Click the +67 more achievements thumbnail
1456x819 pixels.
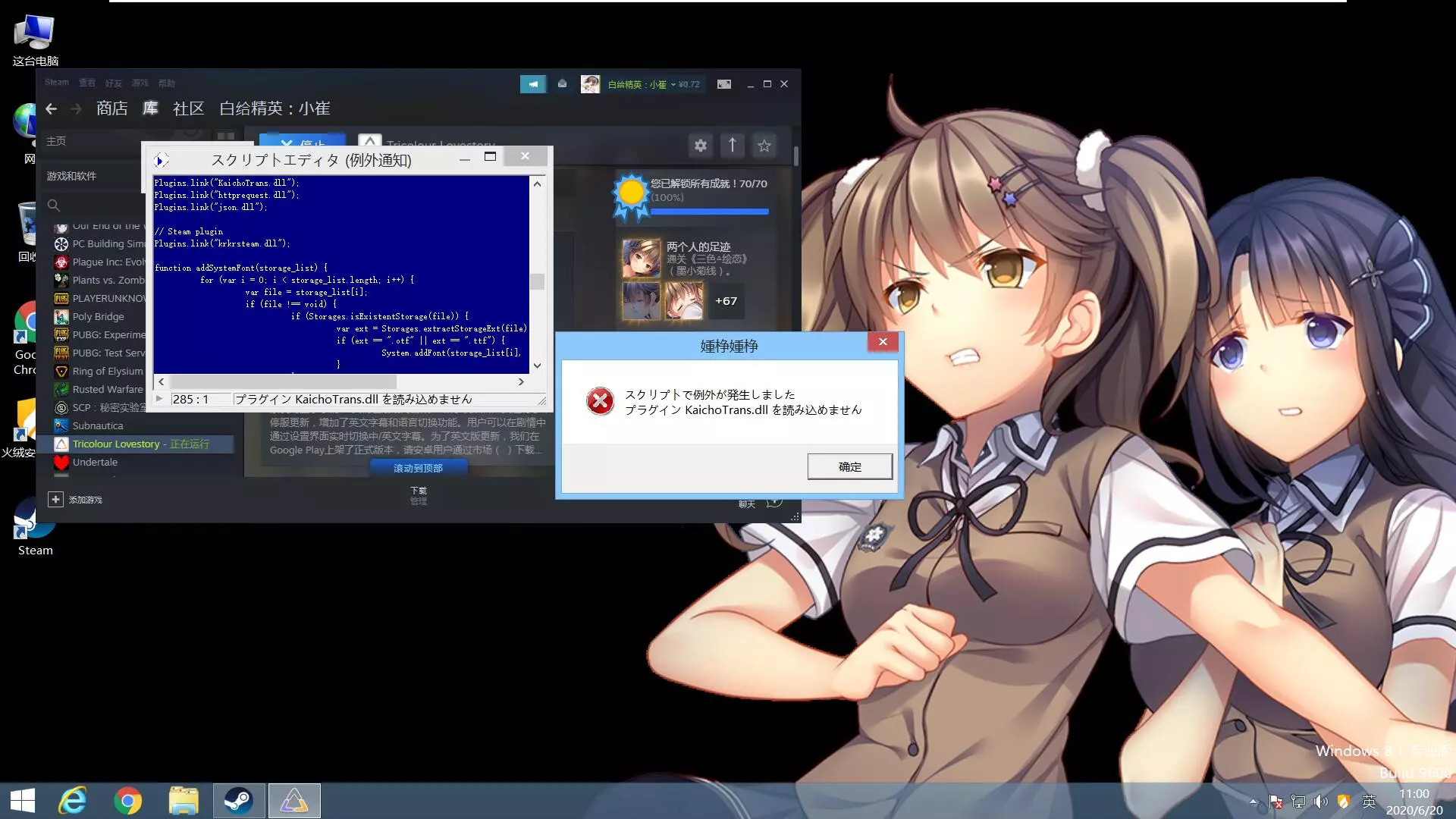[x=726, y=301]
